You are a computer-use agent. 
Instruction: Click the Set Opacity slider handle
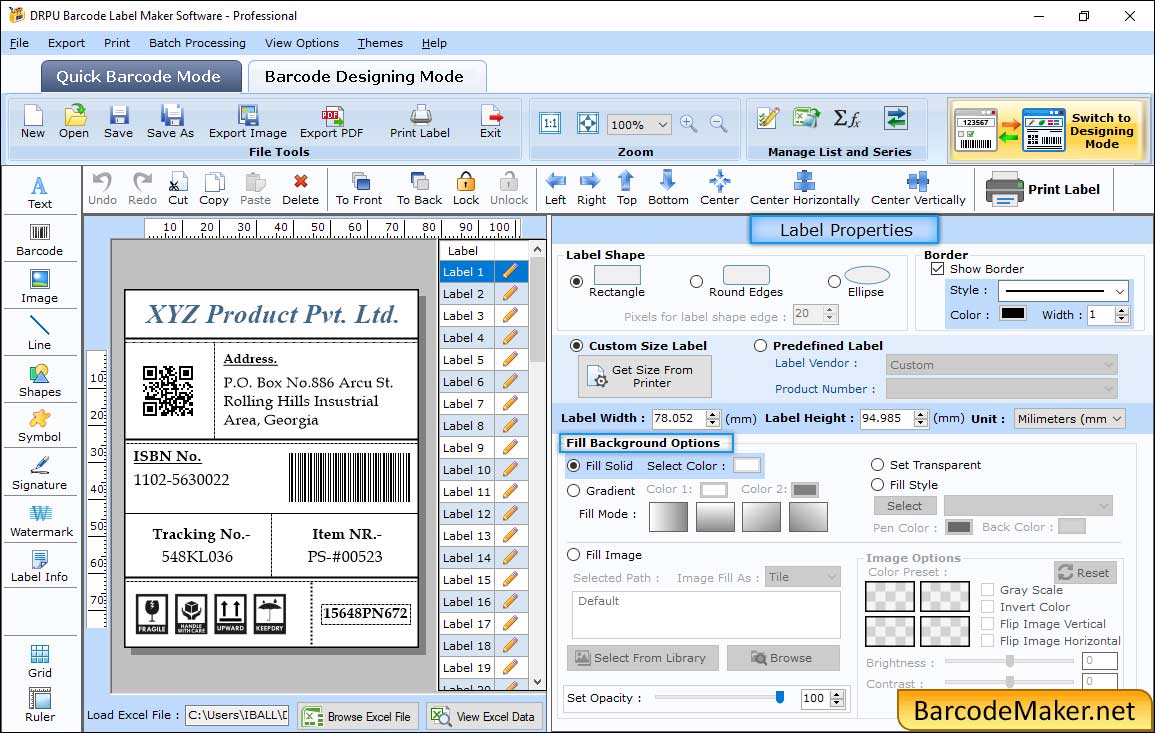[780, 697]
